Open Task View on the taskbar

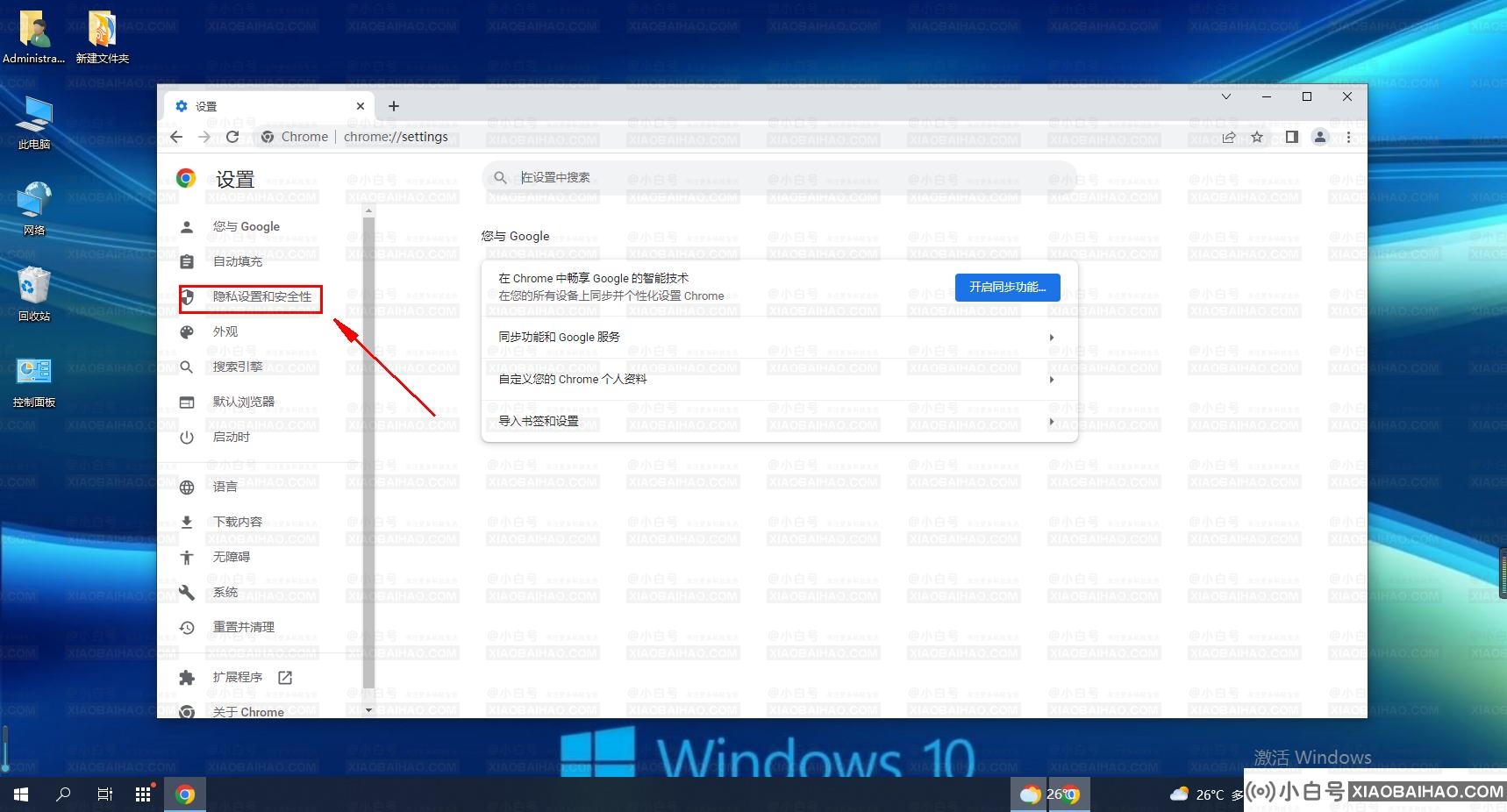click(104, 794)
